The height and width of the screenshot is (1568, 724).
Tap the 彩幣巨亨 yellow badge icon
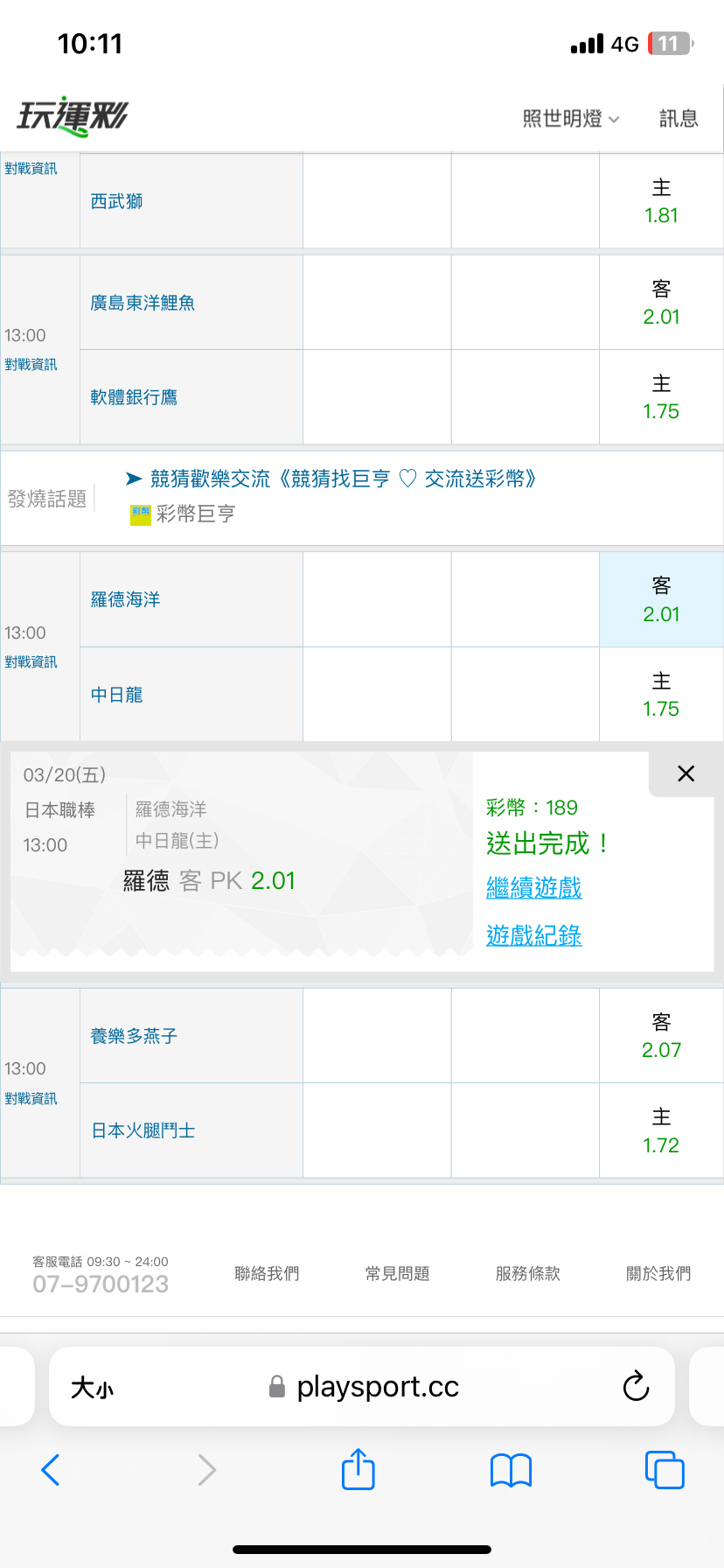point(140,514)
